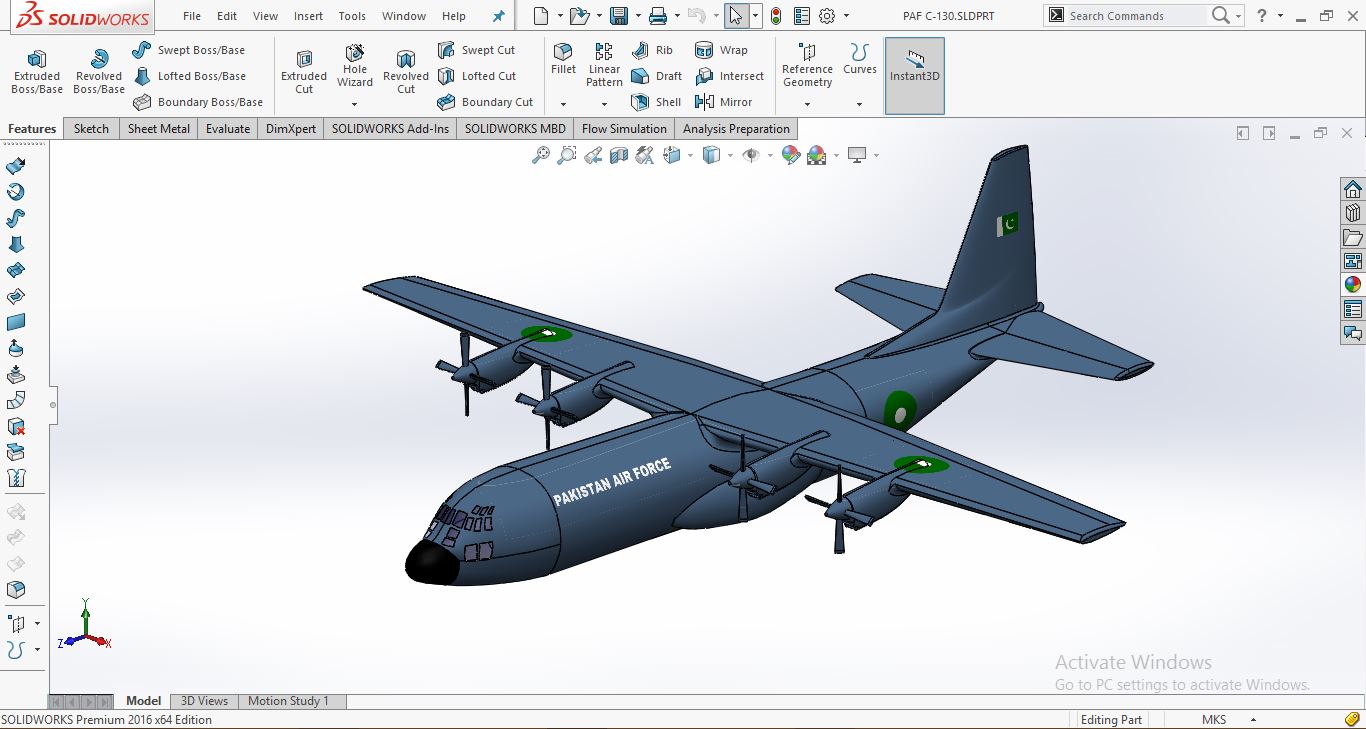
Task: Select the Wrap tool
Action: pyautogui.click(x=720, y=50)
